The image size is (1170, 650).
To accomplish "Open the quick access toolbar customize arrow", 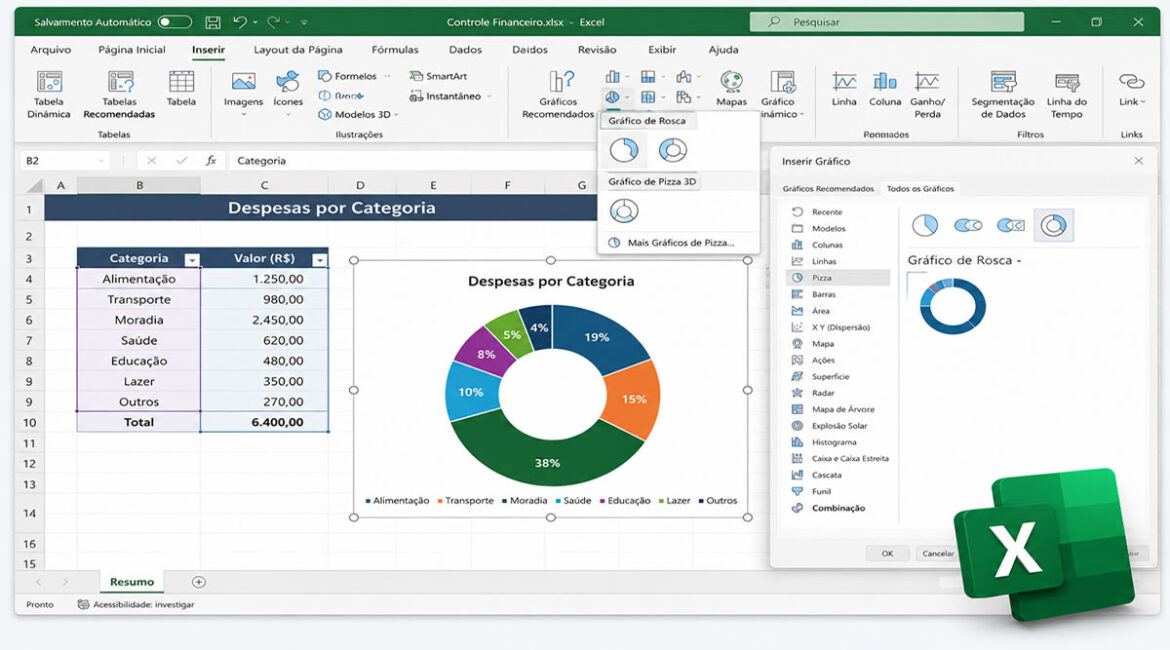I will click(304, 22).
